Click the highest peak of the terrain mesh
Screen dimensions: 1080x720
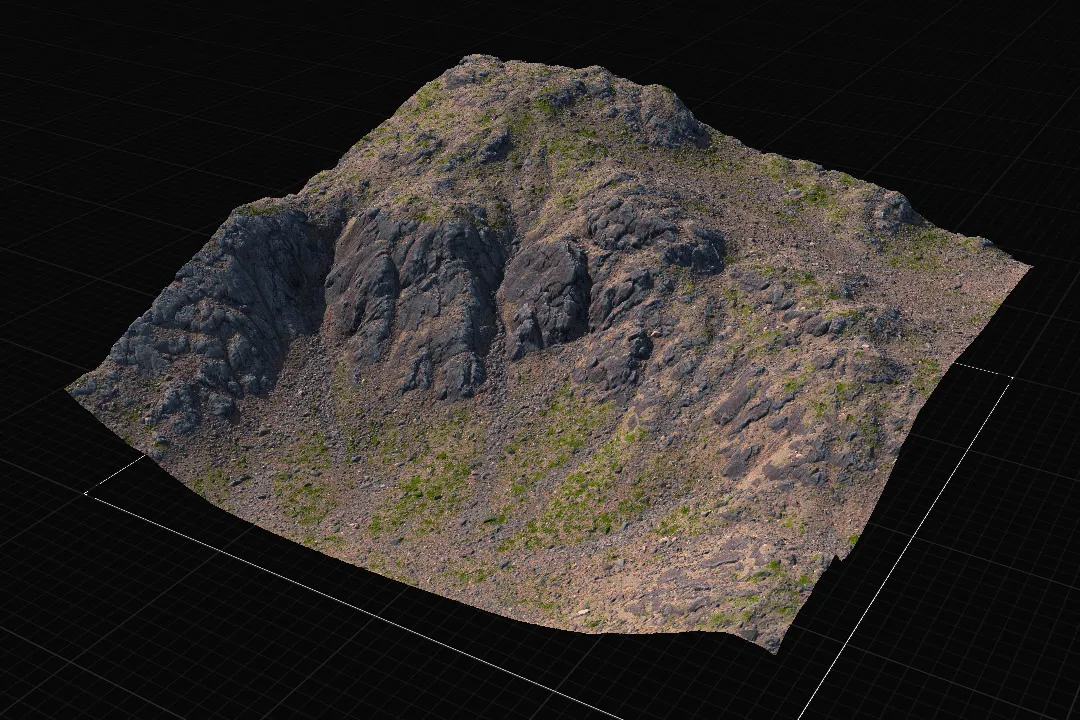(475, 61)
